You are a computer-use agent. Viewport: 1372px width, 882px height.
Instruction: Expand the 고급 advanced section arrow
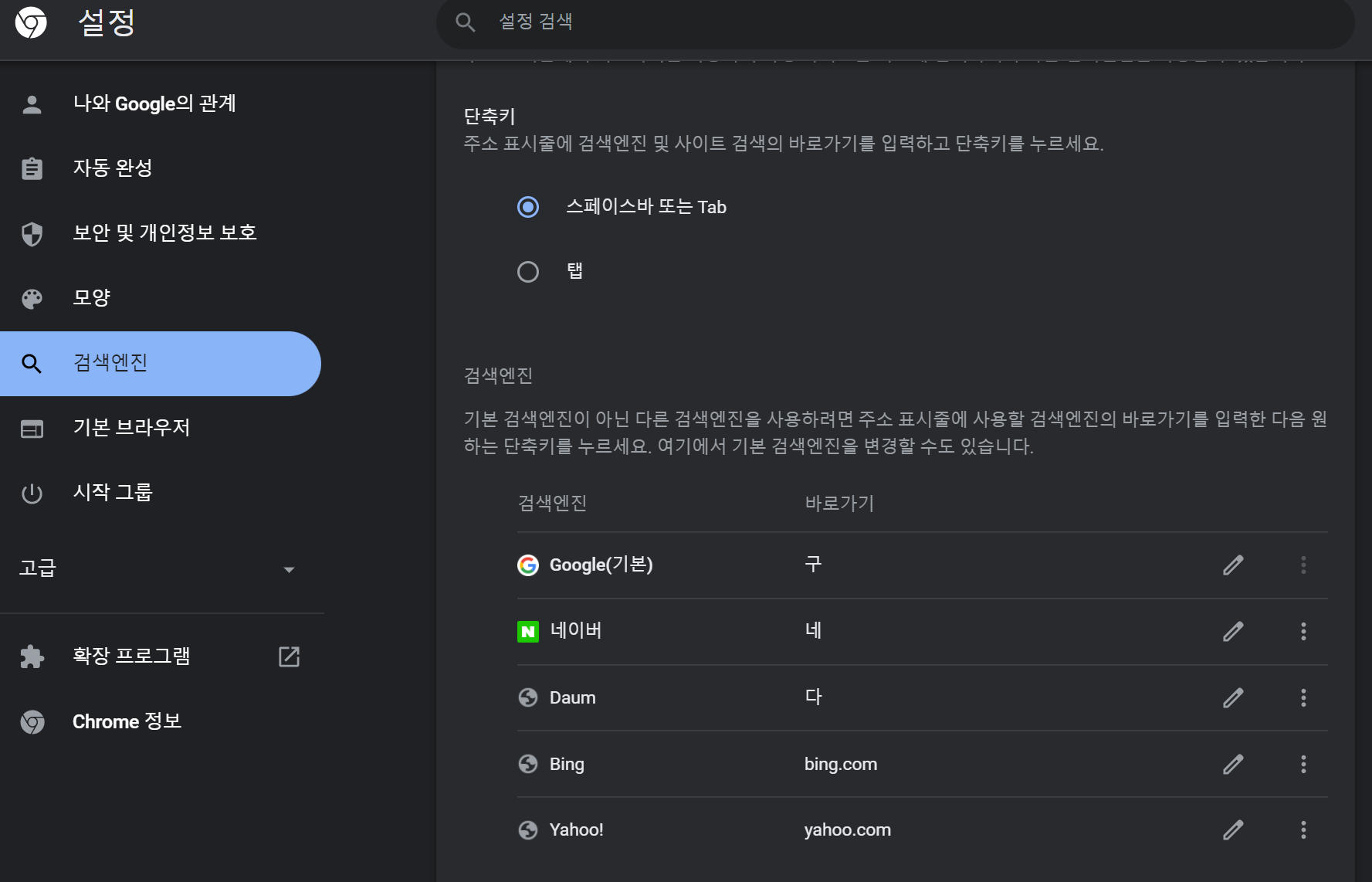[289, 570]
